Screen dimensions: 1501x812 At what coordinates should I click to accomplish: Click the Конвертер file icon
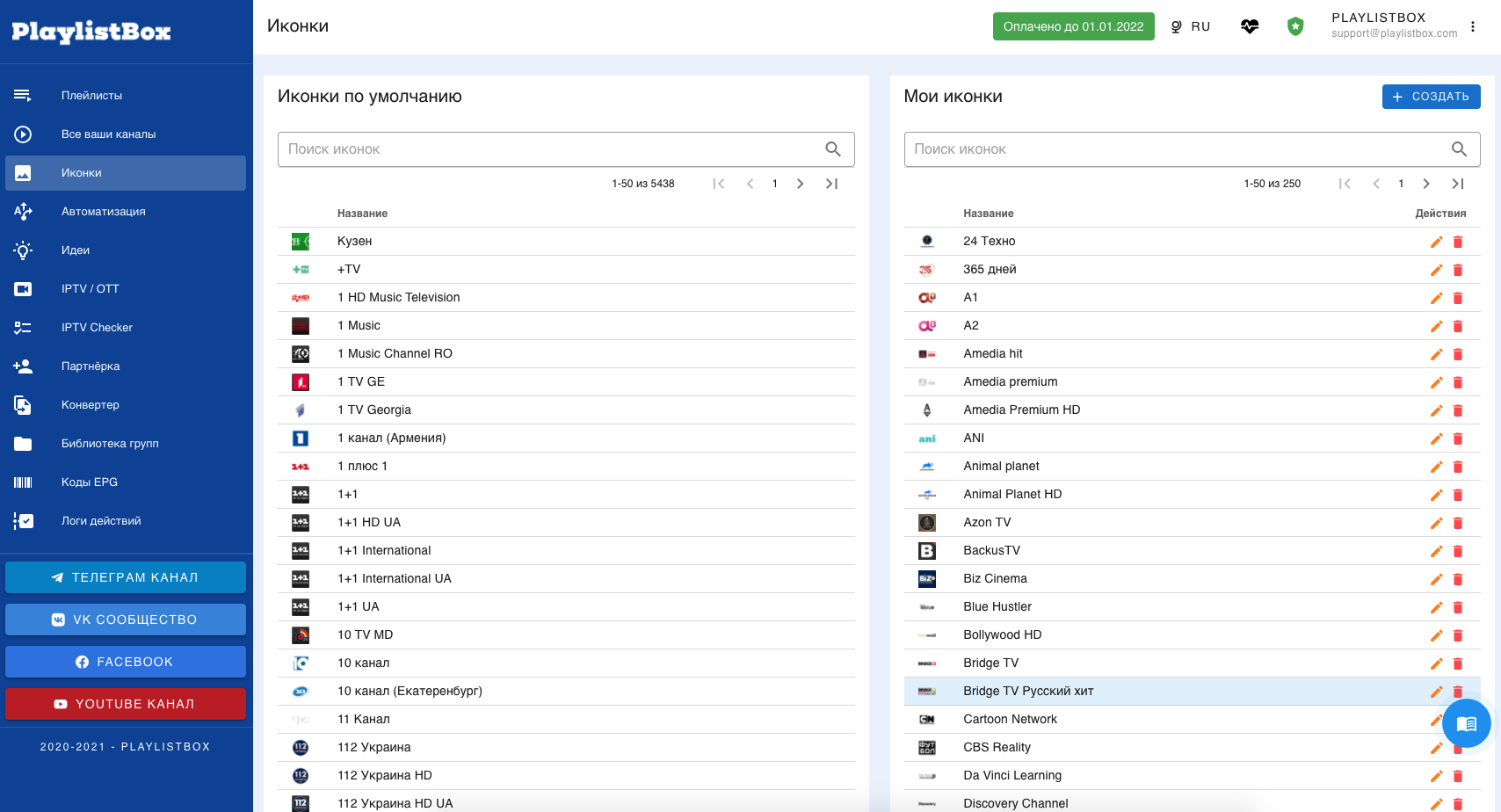tap(23, 405)
